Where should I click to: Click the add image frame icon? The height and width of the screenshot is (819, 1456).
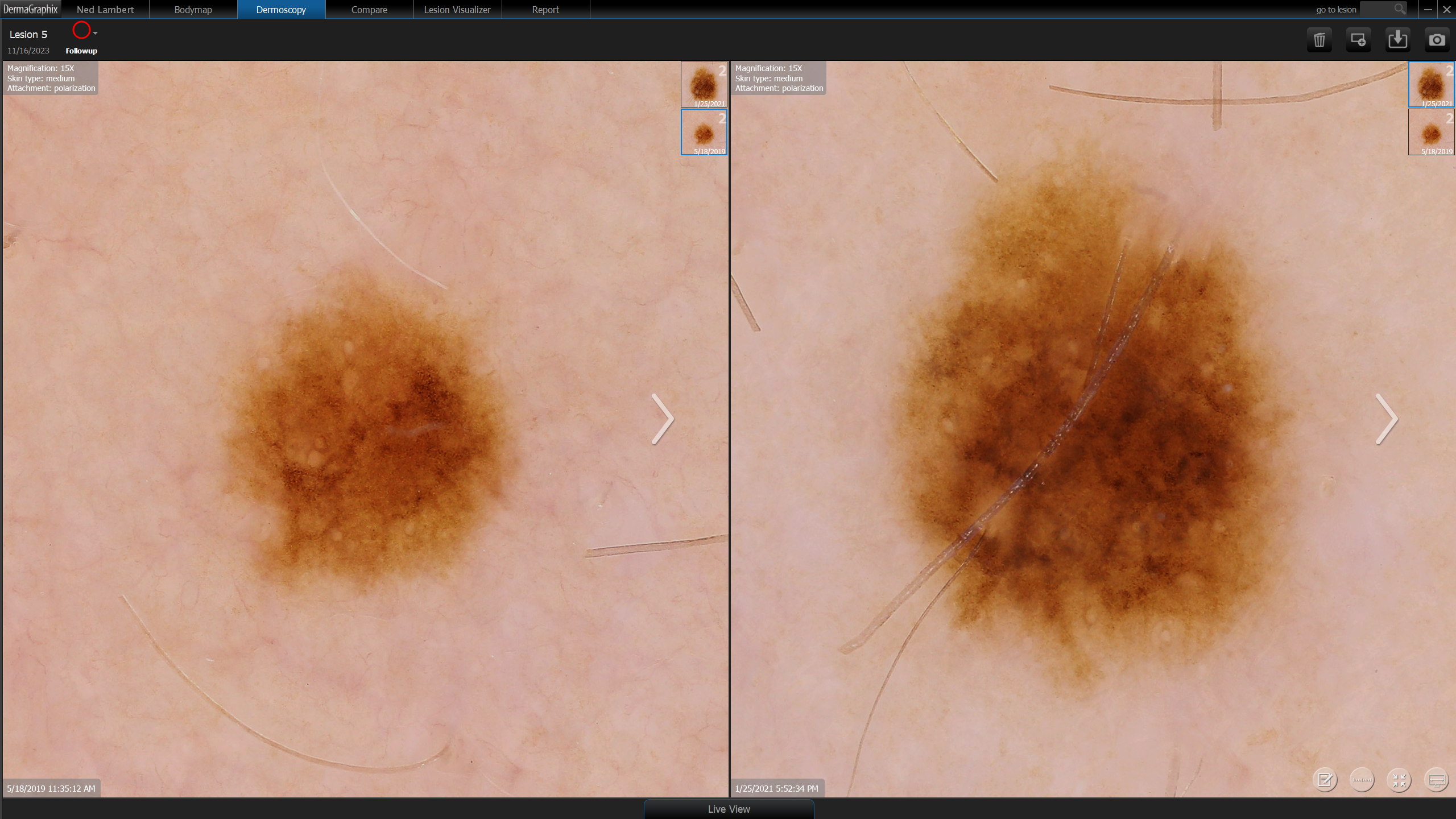click(1358, 40)
